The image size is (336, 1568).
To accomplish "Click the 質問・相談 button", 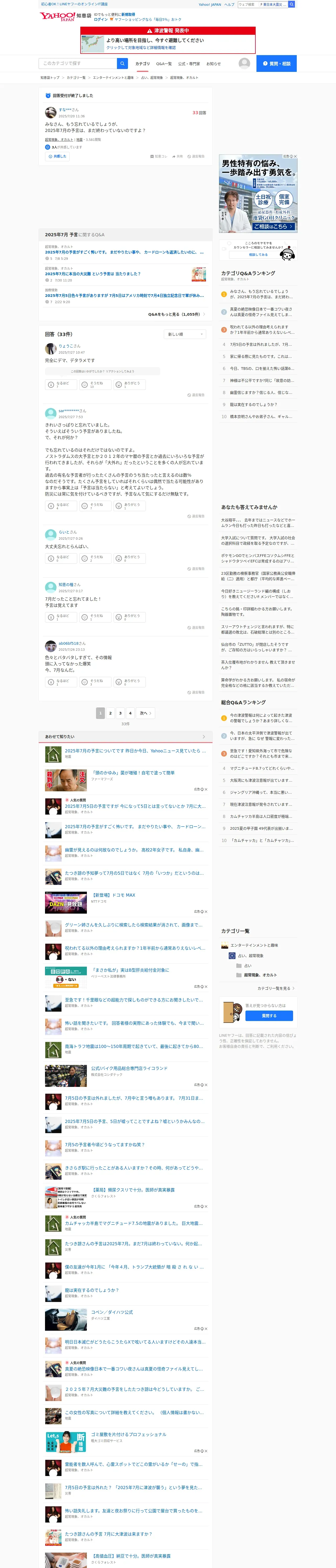I will tap(276, 63).
